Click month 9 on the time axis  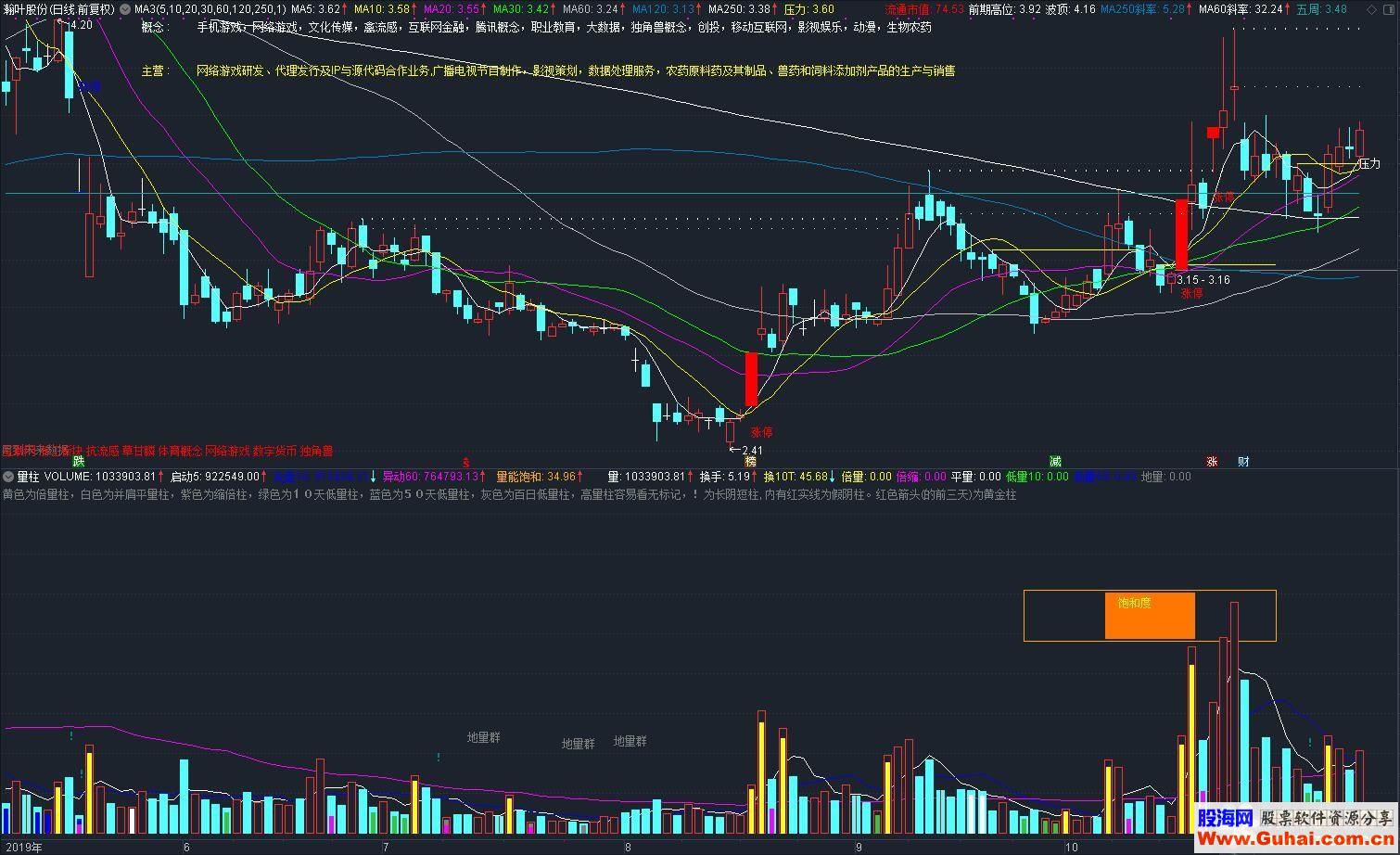pyautogui.click(x=859, y=848)
